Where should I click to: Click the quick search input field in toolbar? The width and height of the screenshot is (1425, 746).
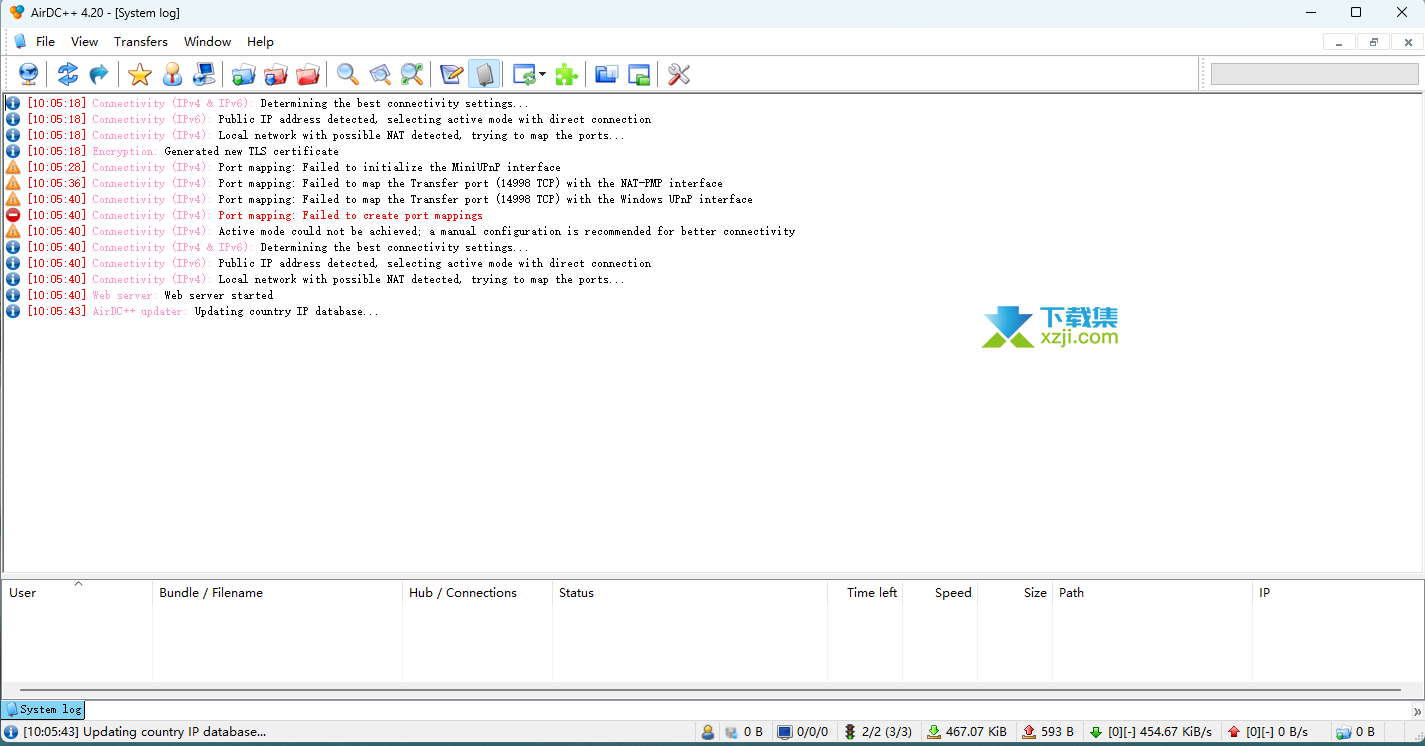[x=1314, y=74]
